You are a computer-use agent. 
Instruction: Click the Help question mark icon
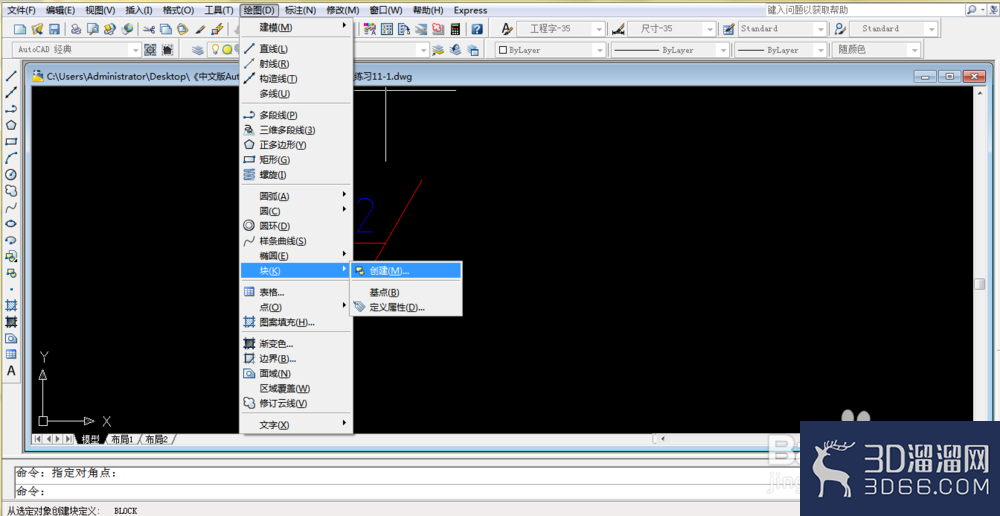[x=476, y=29]
